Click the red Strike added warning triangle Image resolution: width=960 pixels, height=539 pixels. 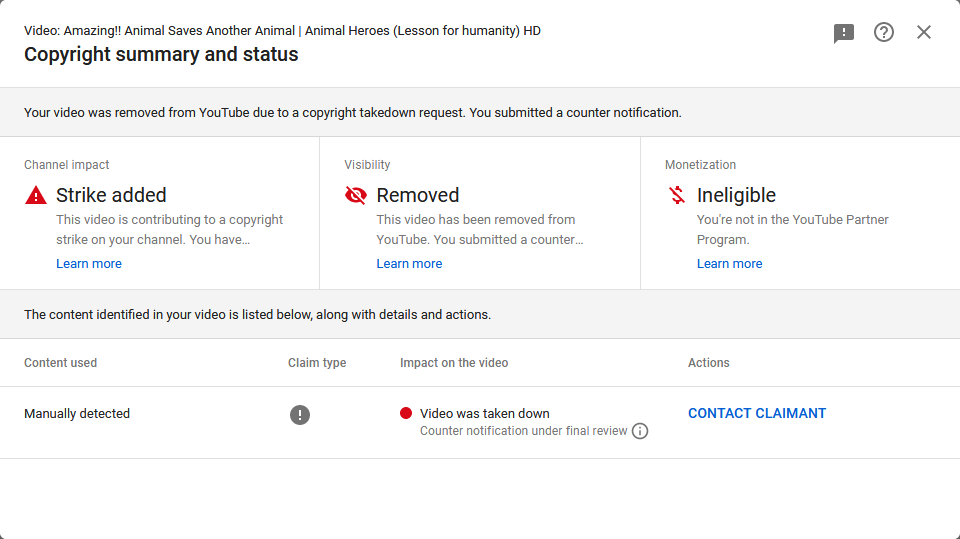pyautogui.click(x=36, y=195)
